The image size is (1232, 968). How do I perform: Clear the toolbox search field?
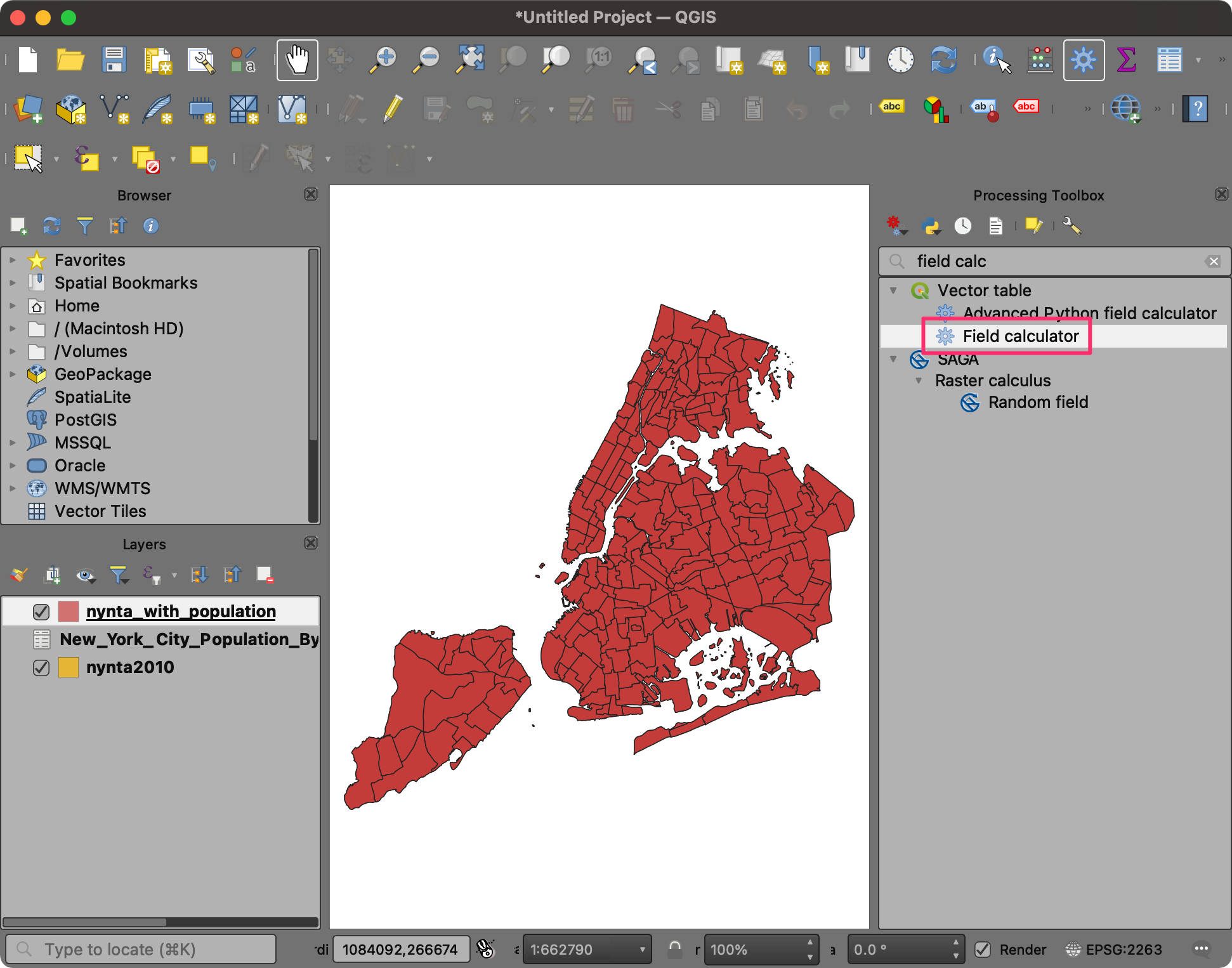click(x=1213, y=261)
